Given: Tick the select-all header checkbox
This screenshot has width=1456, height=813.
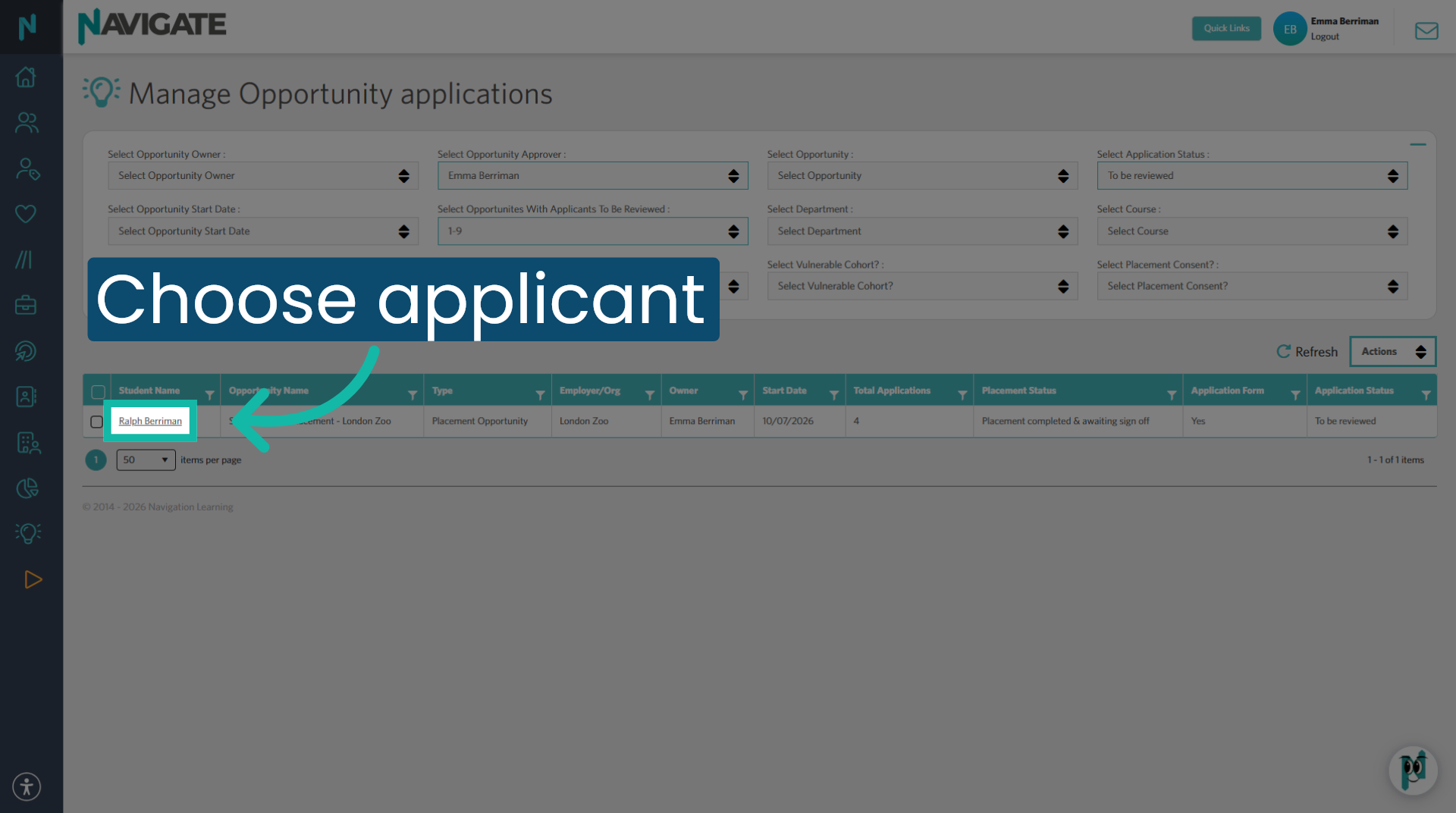Looking at the screenshot, I should click(x=98, y=392).
